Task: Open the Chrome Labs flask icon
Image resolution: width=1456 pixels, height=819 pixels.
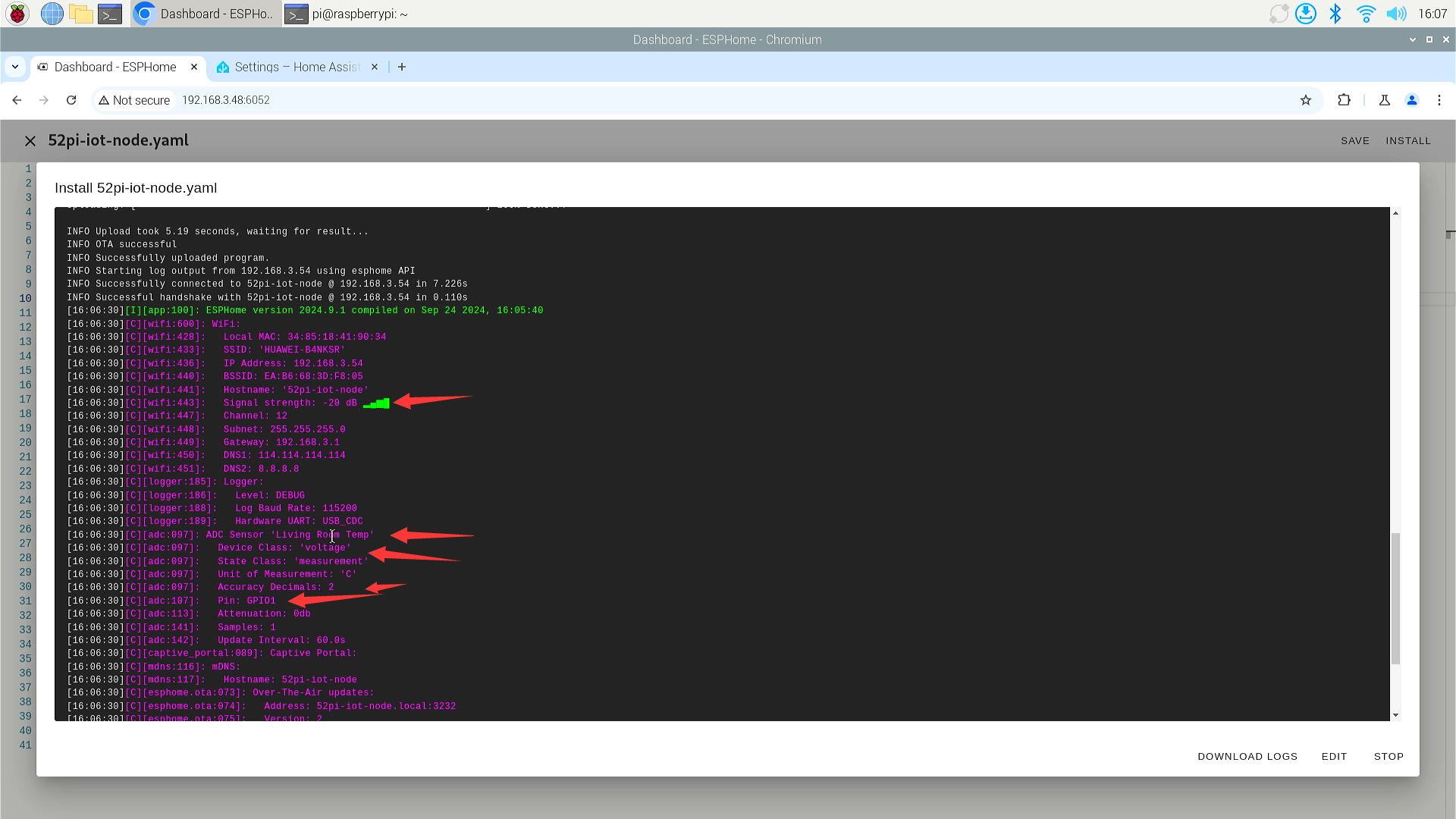Action: pyautogui.click(x=1385, y=100)
